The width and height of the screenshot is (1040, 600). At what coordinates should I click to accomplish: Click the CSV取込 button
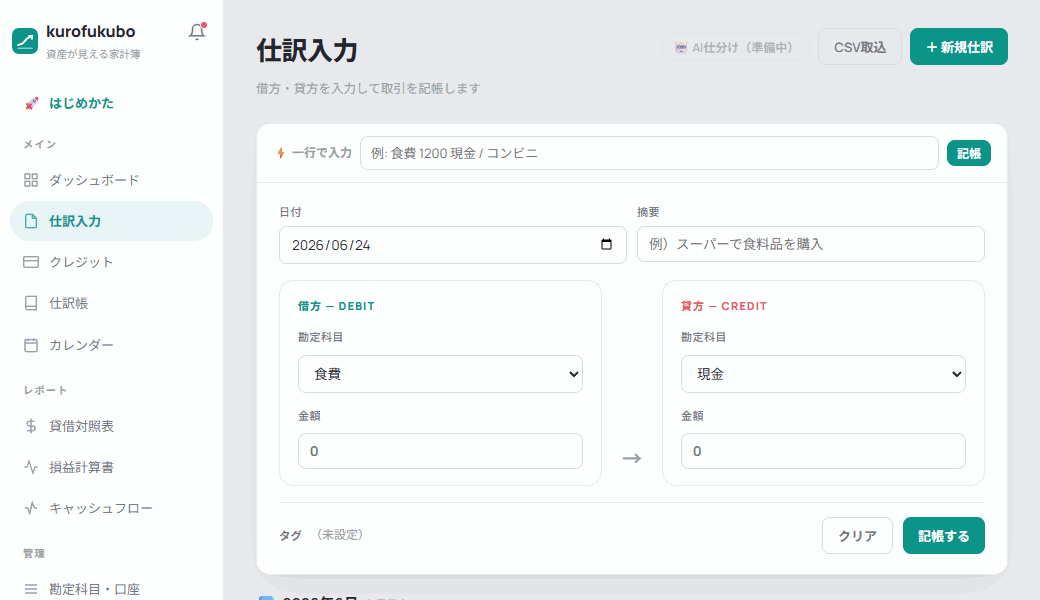(x=860, y=47)
